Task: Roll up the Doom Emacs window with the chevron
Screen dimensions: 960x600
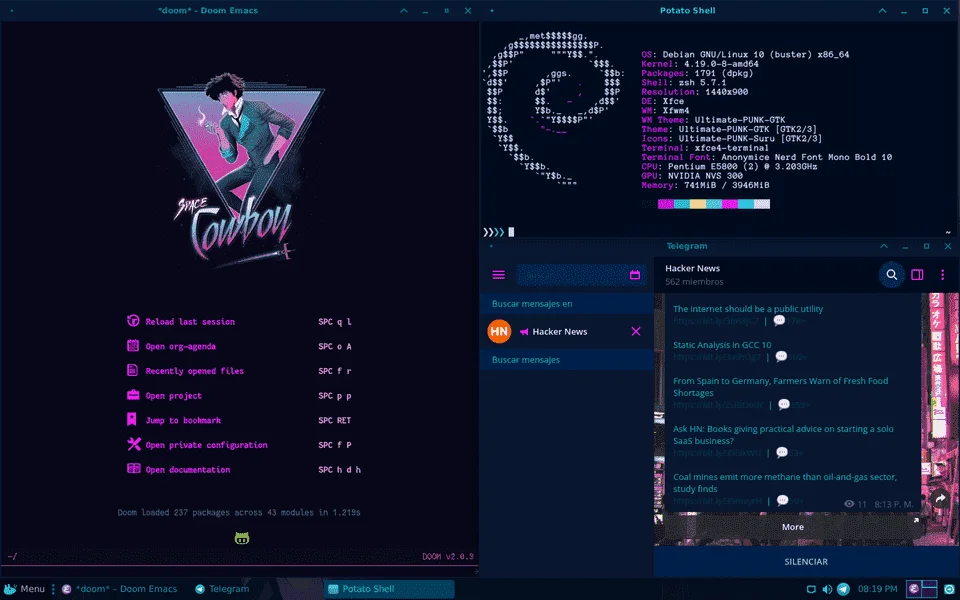Action: [x=403, y=10]
